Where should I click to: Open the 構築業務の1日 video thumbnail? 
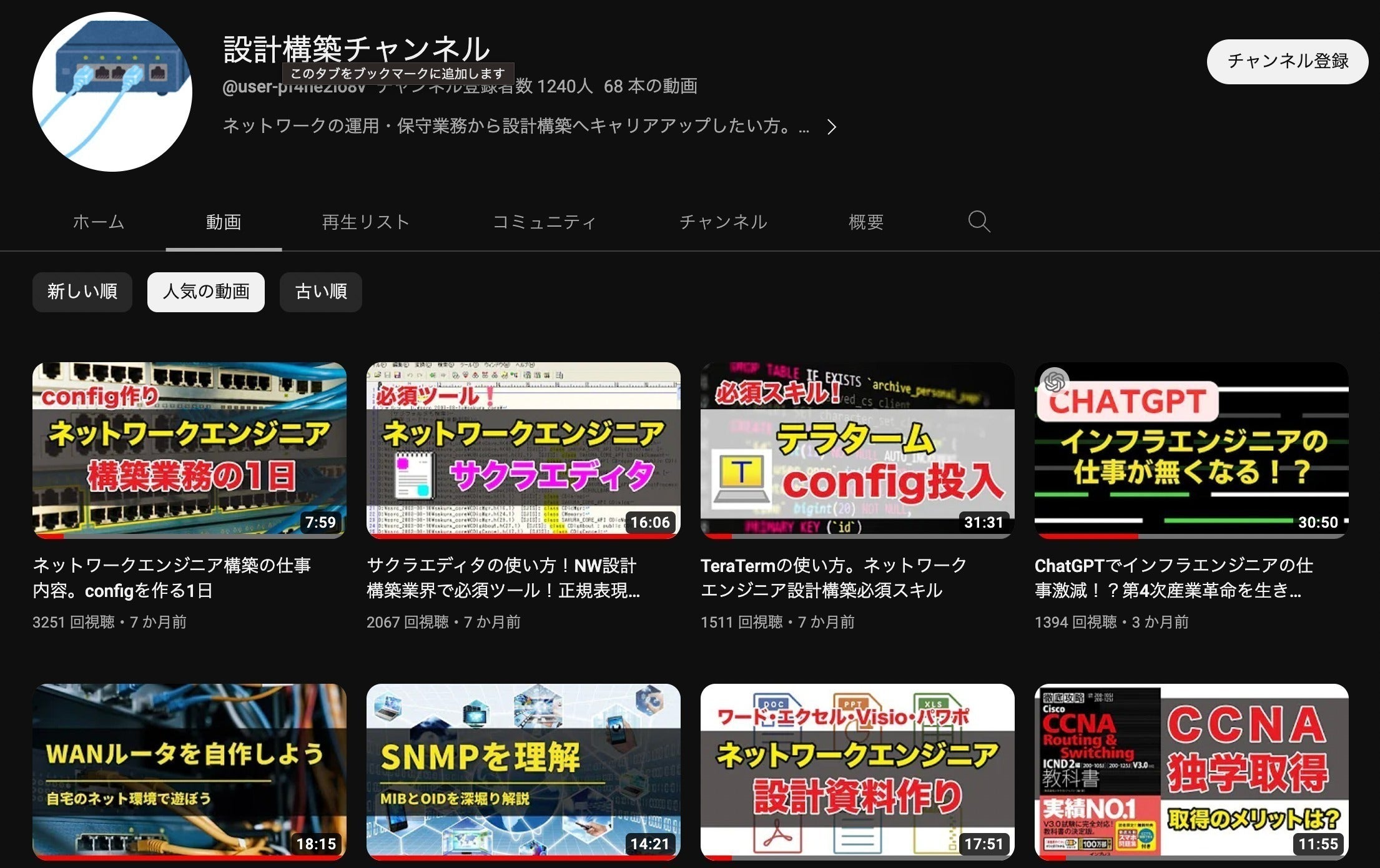[189, 450]
